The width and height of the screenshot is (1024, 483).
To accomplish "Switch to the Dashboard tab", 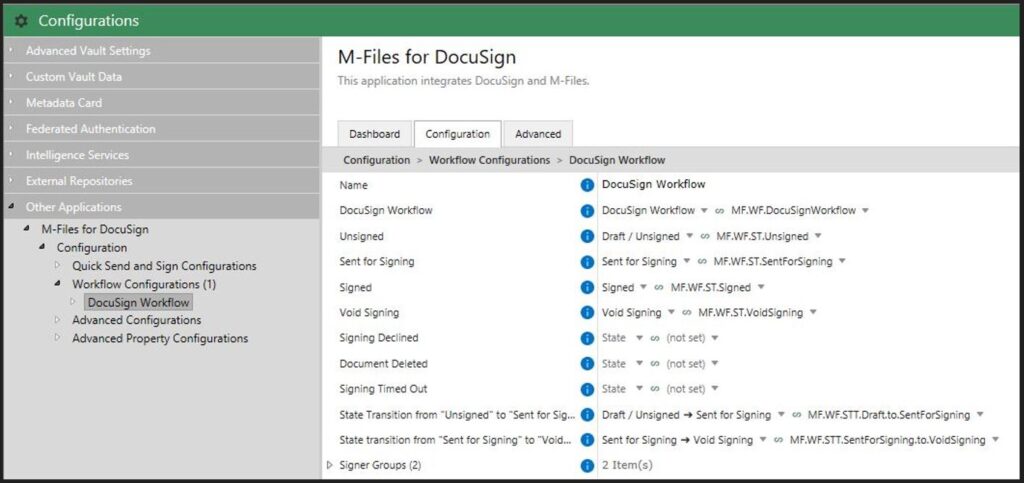I will click(374, 134).
